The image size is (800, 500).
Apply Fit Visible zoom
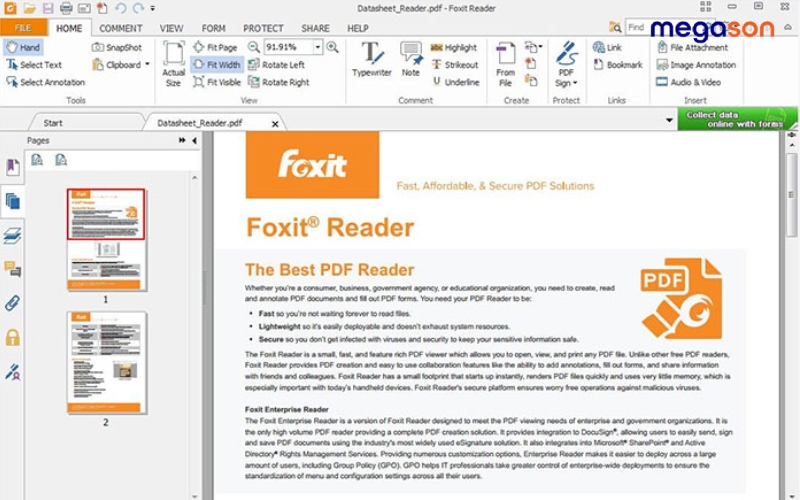tap(217, 82)
